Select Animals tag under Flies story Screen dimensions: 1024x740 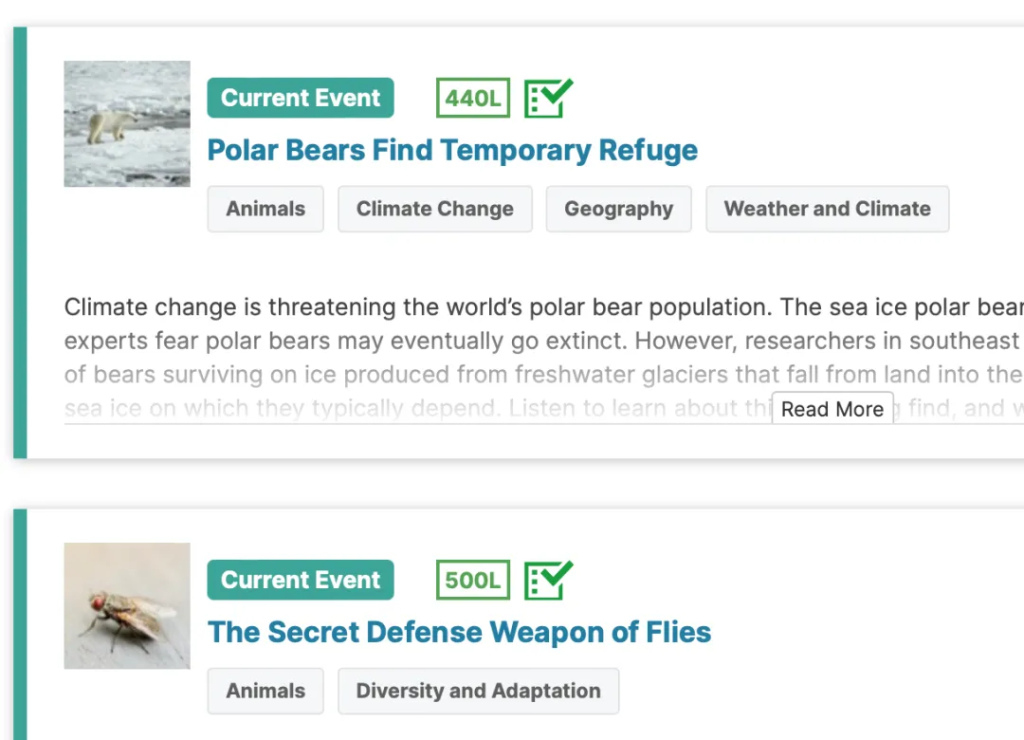coord(266,691)
